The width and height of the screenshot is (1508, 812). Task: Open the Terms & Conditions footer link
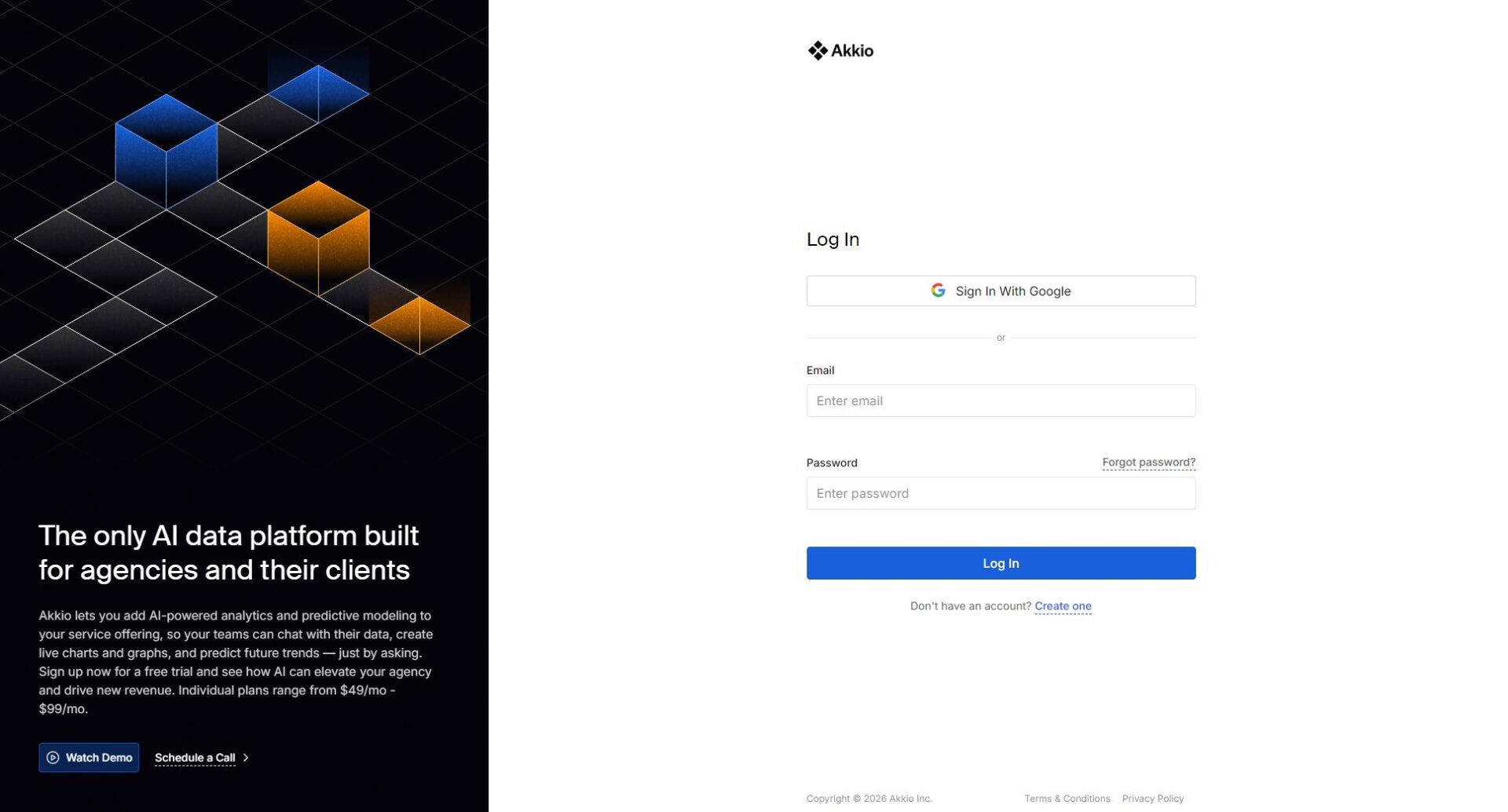[x=1067, y=799]
